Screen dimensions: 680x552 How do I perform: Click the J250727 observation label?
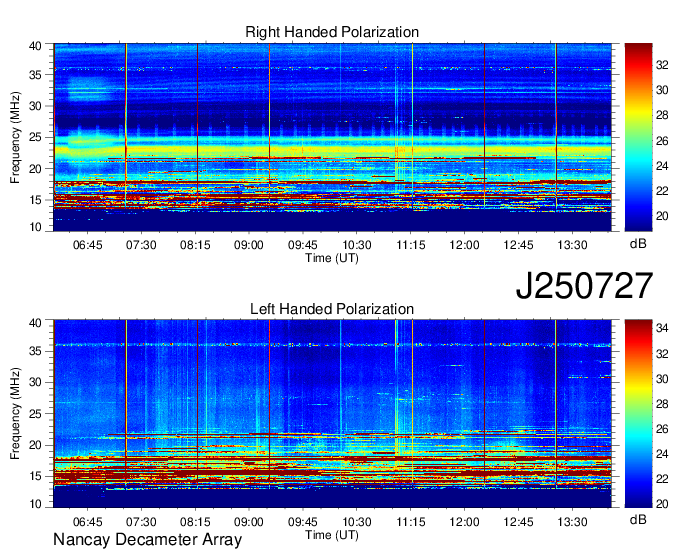pyautogui.click(x=584, y=285)
